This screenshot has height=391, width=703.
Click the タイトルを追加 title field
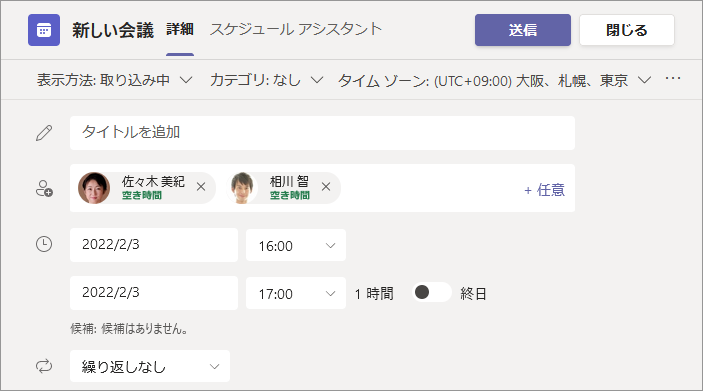322,133
